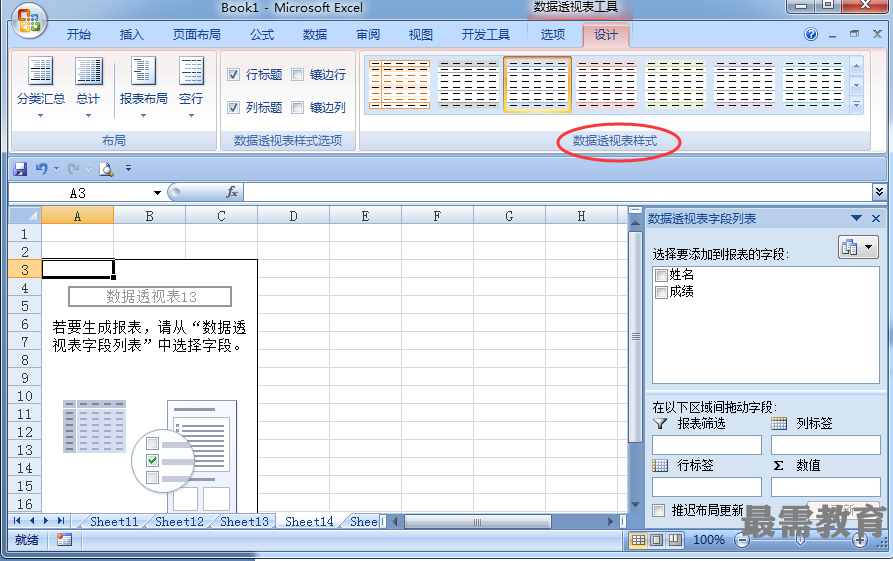
Task: Expand the PivotTable styles gallery More button
Action: coord(857,105)
